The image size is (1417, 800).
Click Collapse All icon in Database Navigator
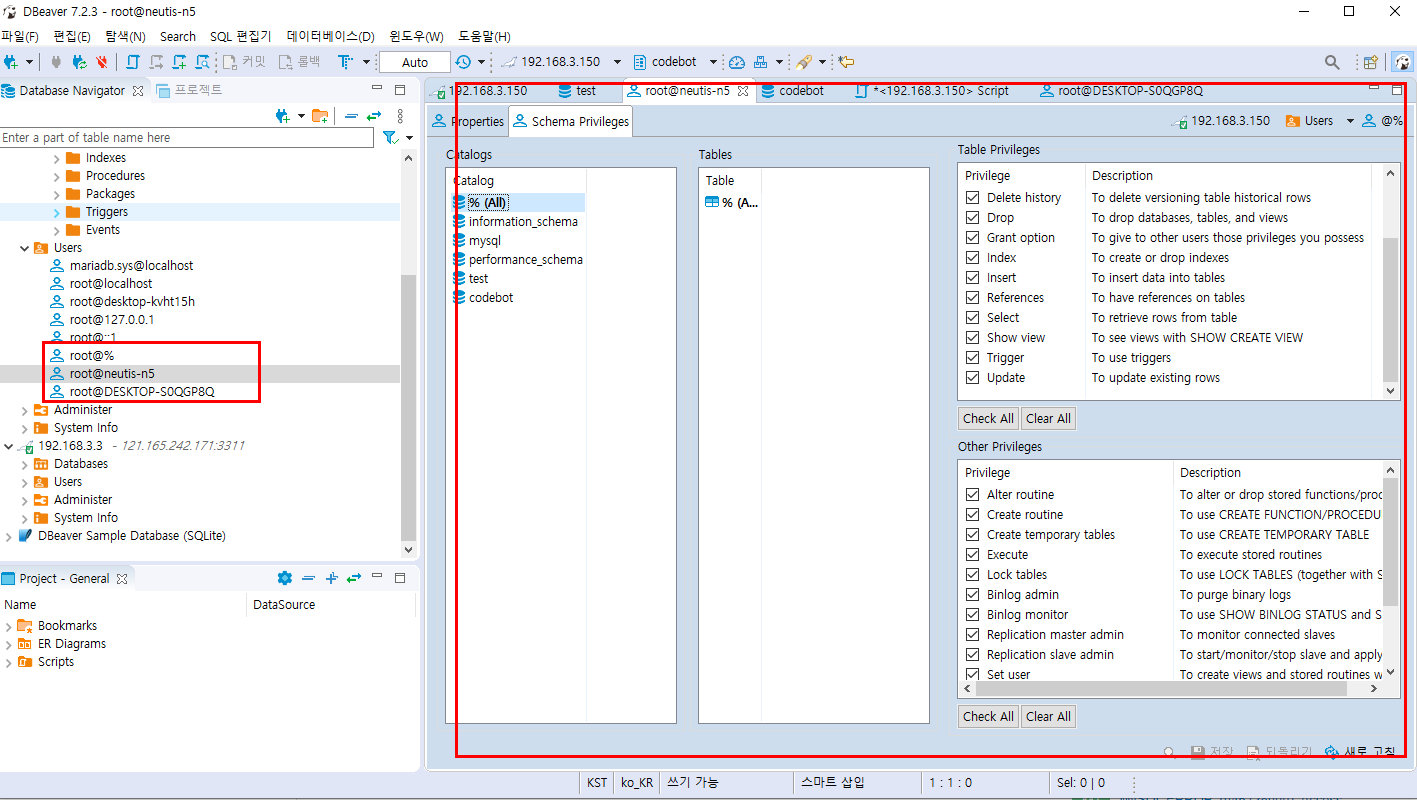pos(352,116)
